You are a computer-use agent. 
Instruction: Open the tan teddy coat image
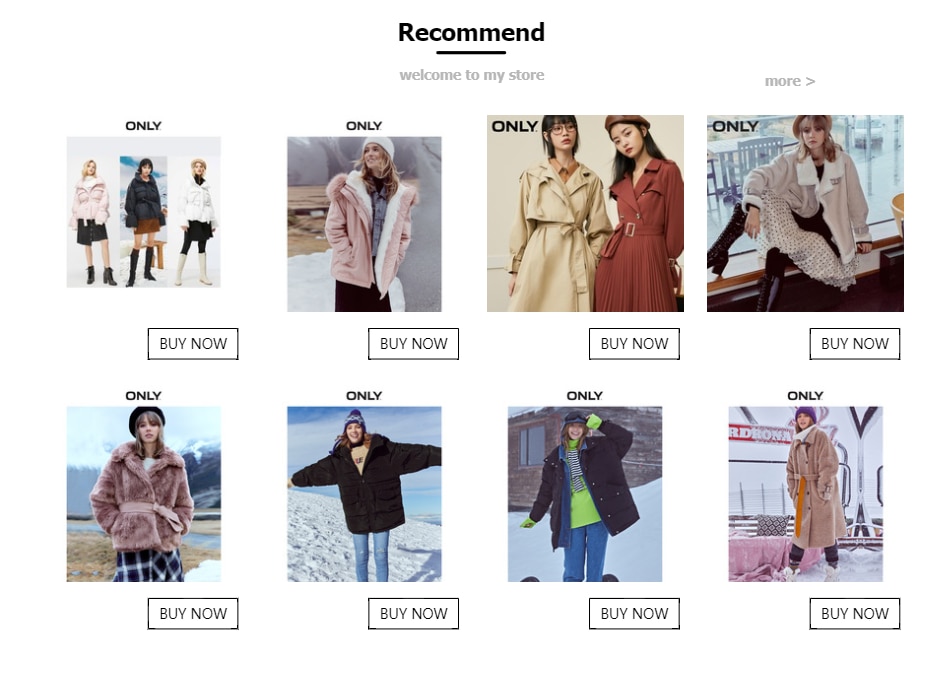(806, 494)
